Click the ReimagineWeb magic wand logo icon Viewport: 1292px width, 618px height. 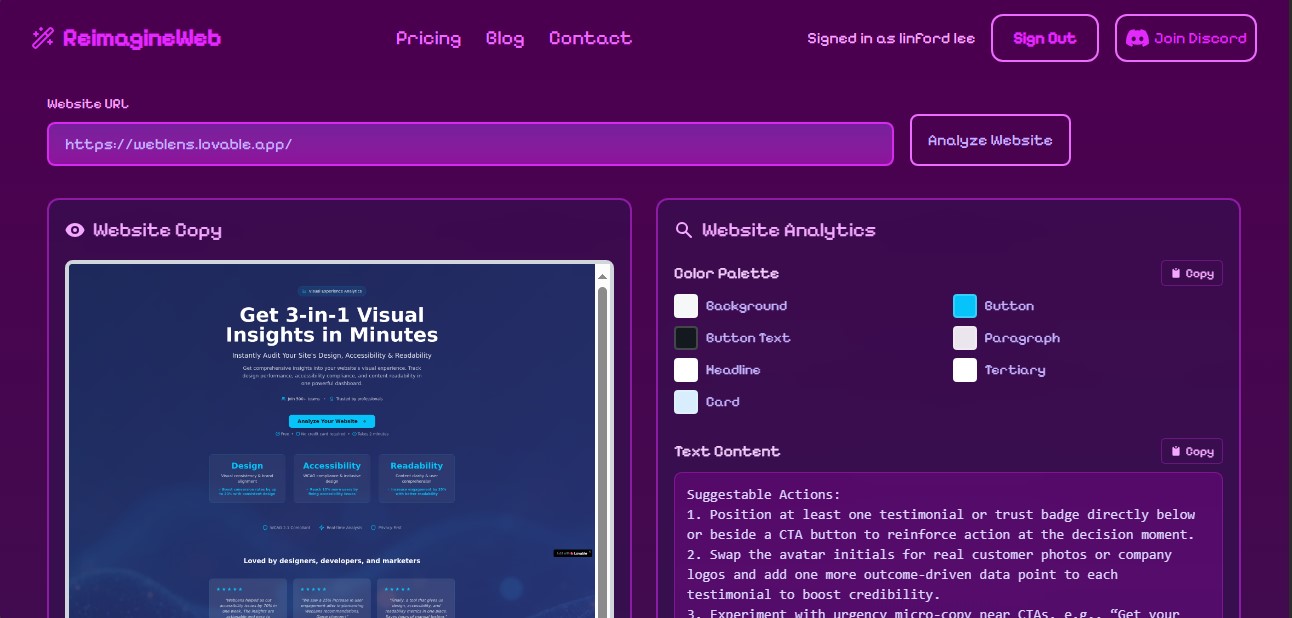pyautogui.click(x=43, y=38)
